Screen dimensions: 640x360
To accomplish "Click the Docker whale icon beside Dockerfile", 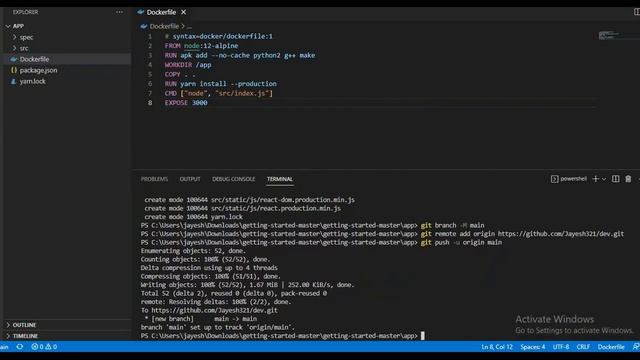I will [x=14, y=59].
